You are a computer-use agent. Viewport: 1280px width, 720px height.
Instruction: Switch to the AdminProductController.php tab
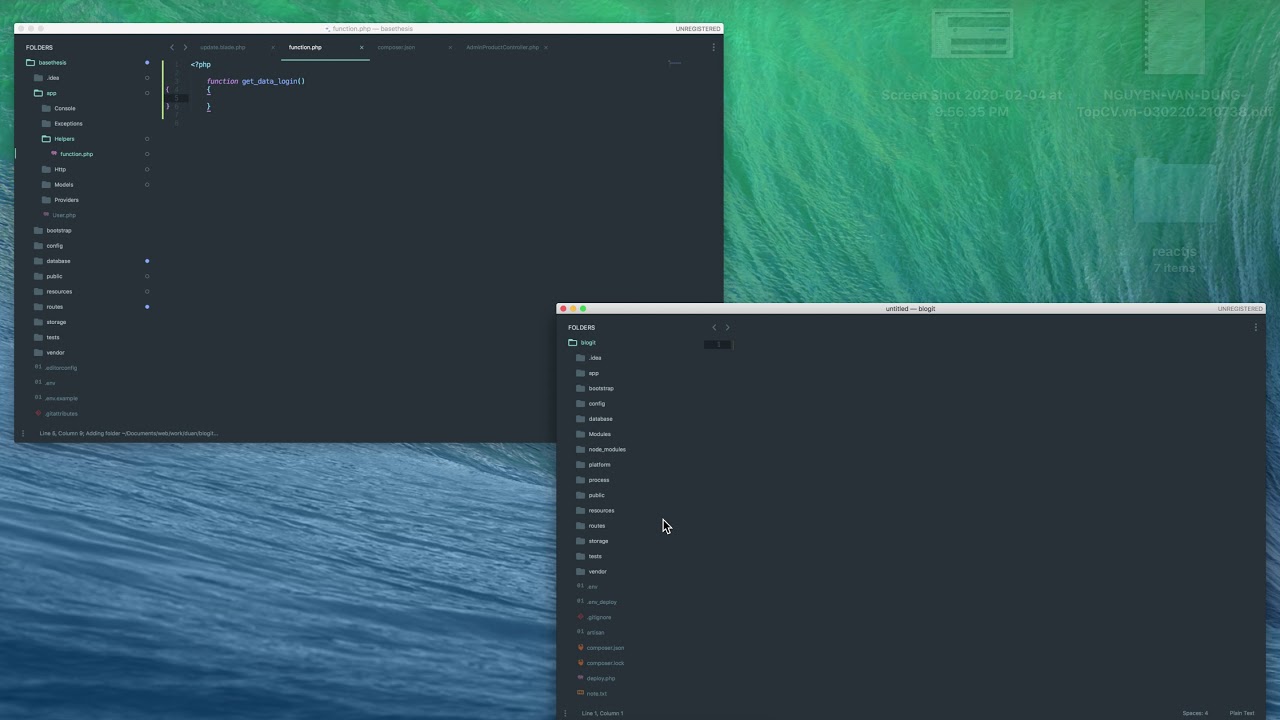click(502, 47)
